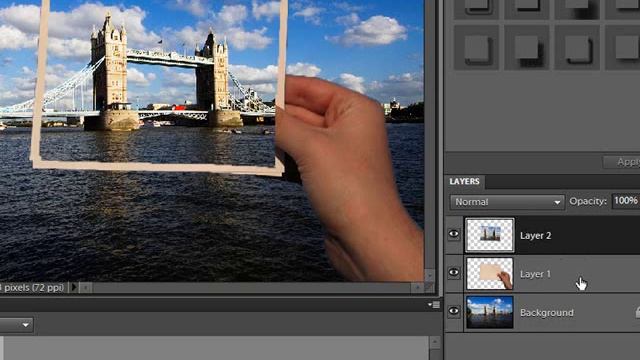Click the "Layer 1" layer name
Viewport: 640px width, 360px height.
[x=536, y=274]
